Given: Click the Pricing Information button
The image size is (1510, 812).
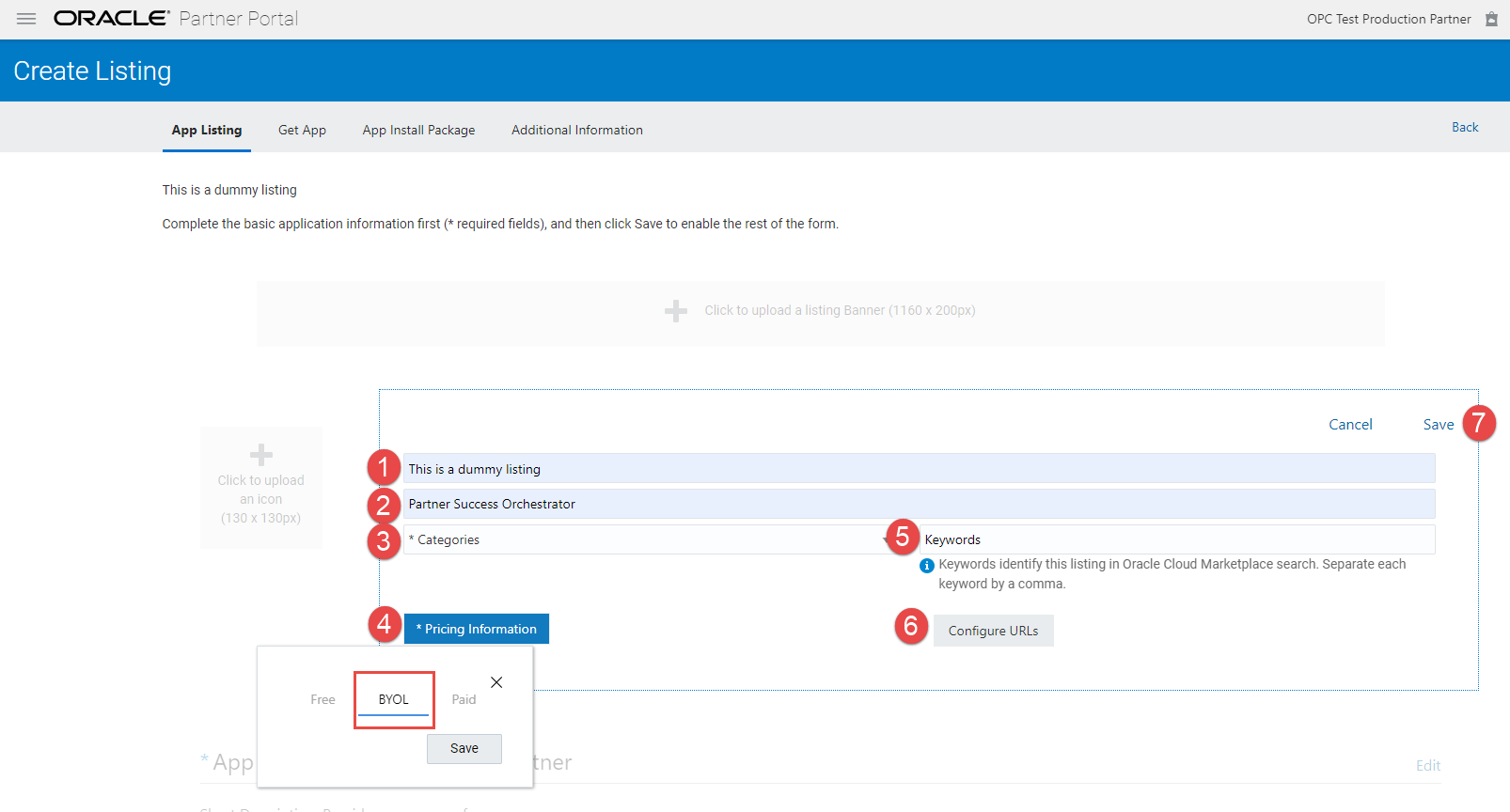Looking at the screenshot, I should (x=477, y=629).
